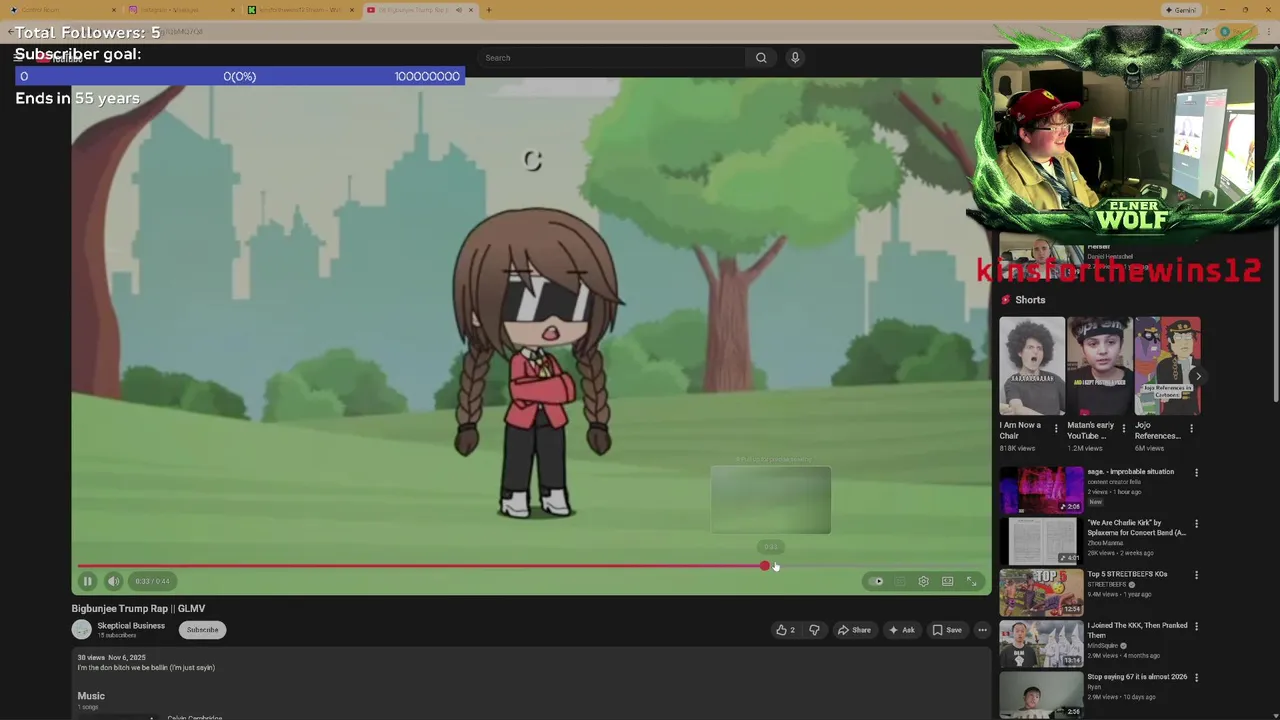Open a new browser tab with plus
Viewport: 1280px width, 720px height.
[x=489, y=10]
